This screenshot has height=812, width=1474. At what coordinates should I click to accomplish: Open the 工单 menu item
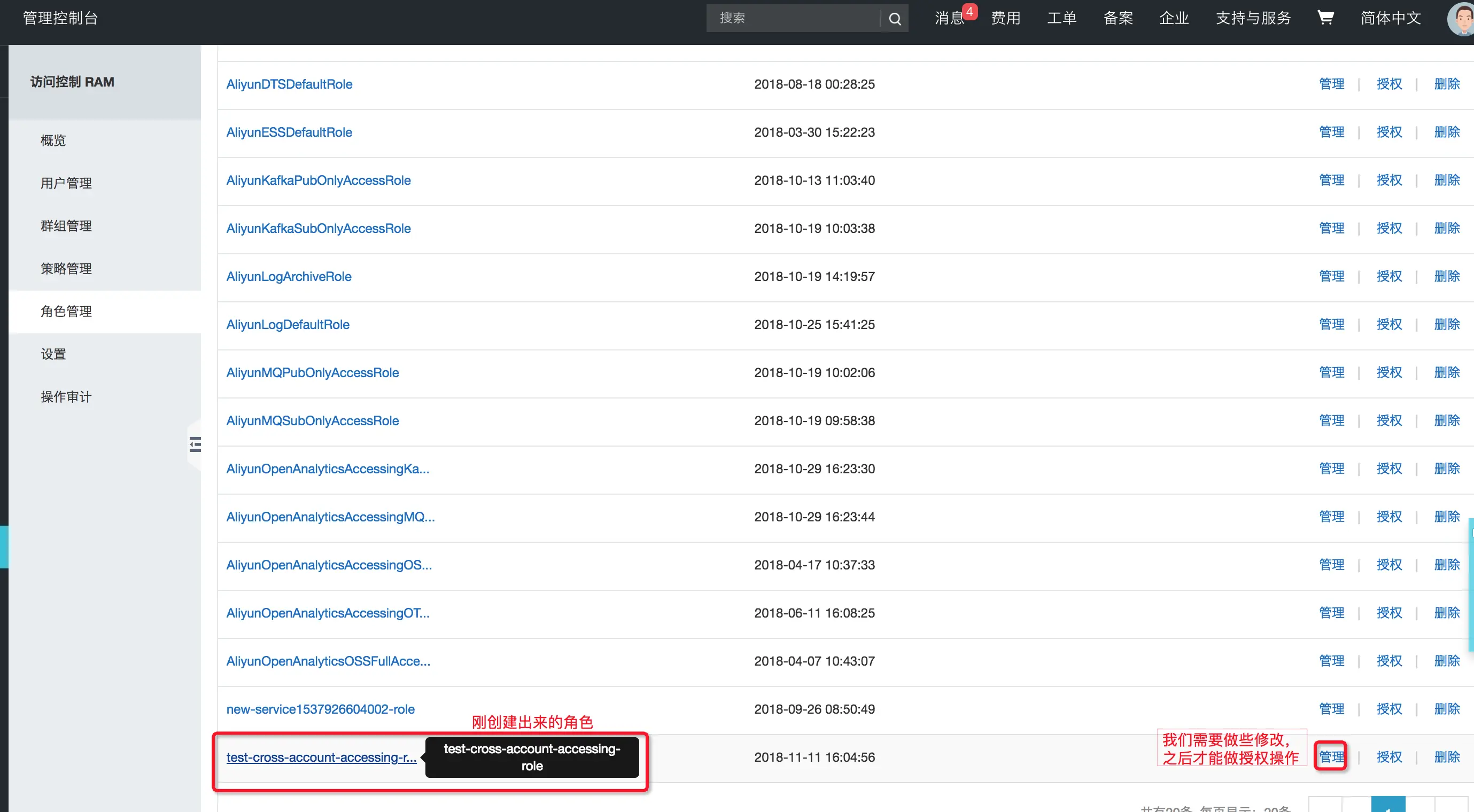click(x=1061, y=18)
